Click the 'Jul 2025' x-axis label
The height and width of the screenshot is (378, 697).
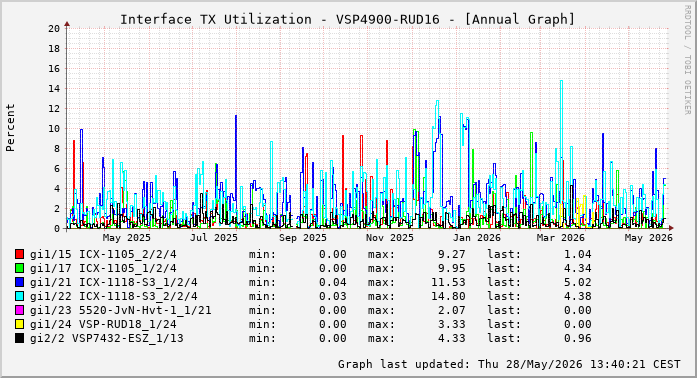tap(214, 238)
